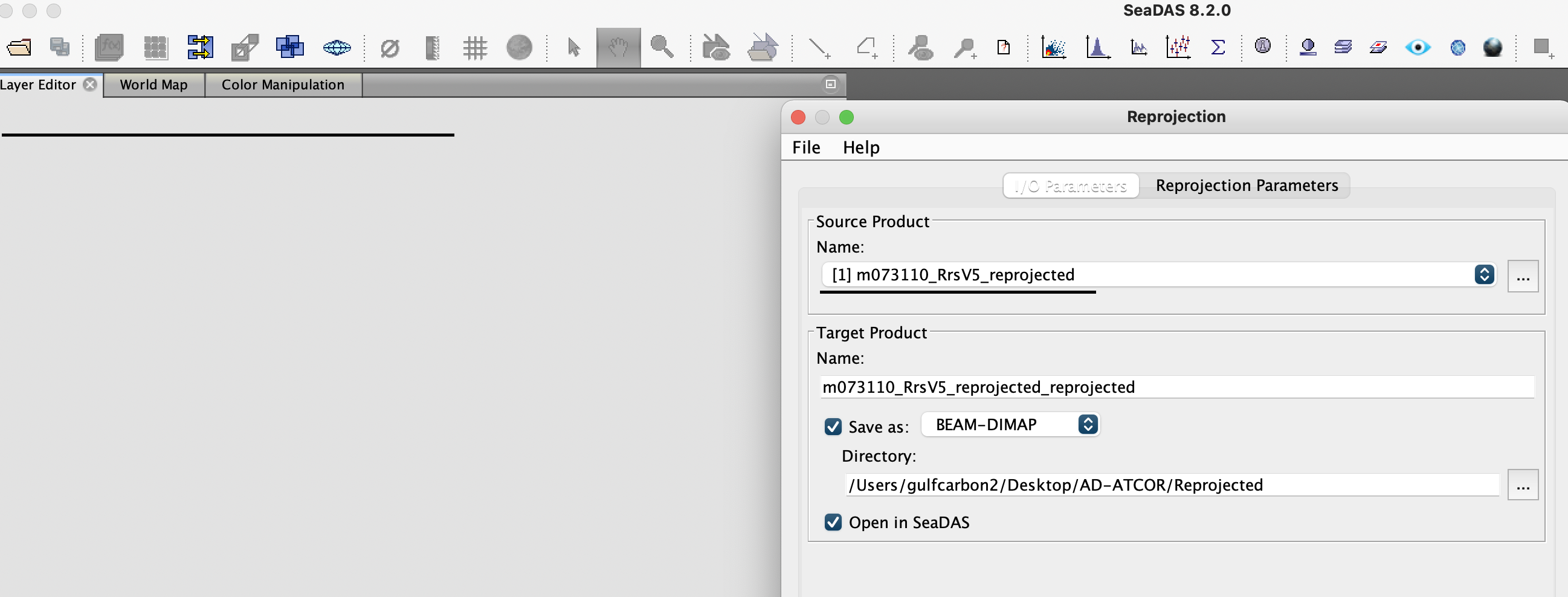
Task: Click the Directory path field
Action: (x=1172, y=485)
